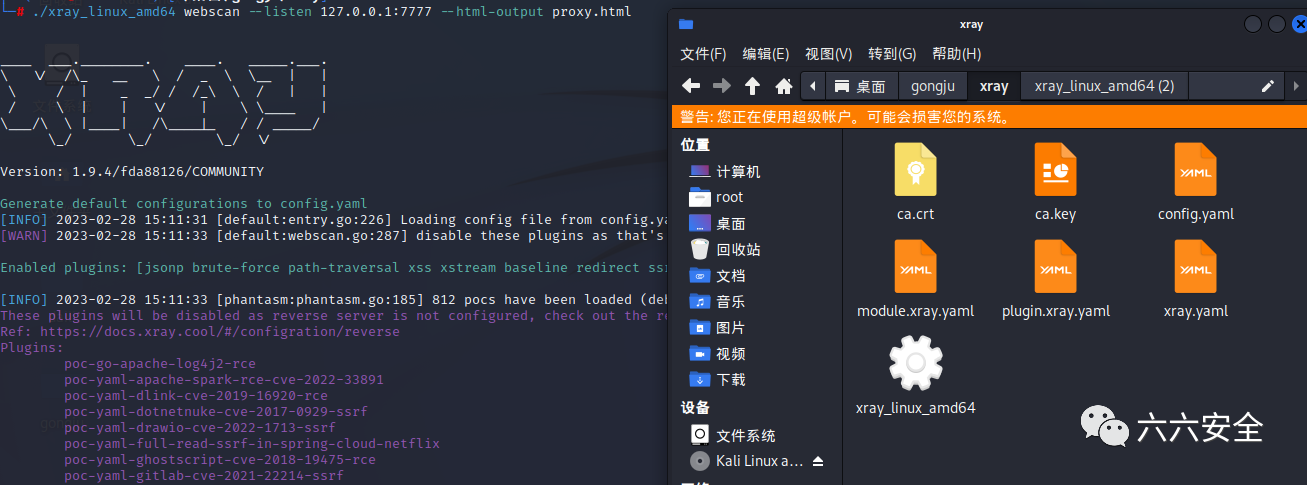
Task: Open the 帮助(H) menu
Action: (956, 54)
